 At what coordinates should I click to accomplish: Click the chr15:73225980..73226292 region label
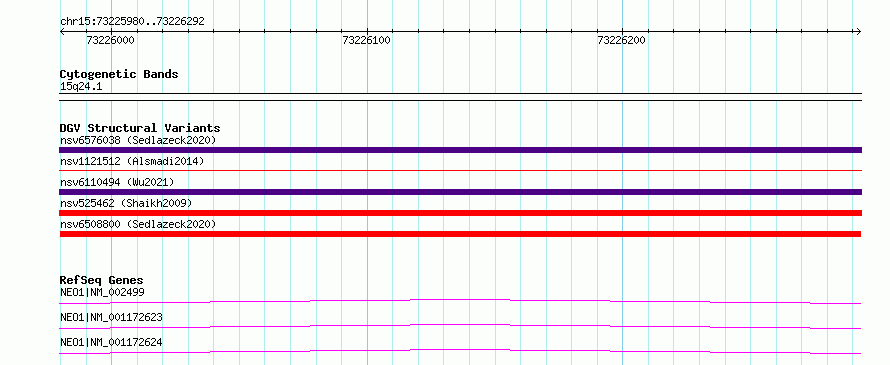click(132, 22)
